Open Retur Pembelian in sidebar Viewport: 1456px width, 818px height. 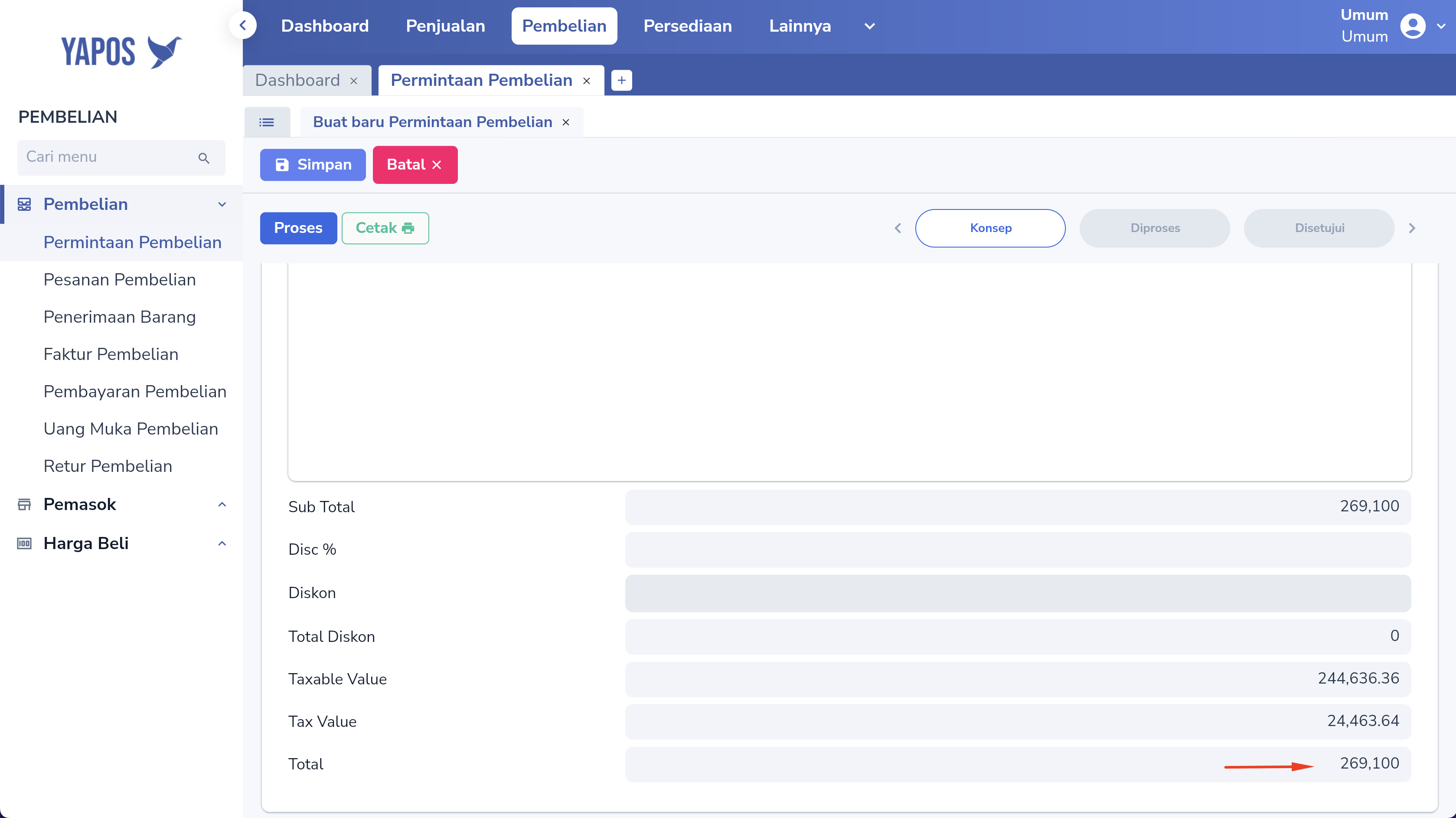108,466
